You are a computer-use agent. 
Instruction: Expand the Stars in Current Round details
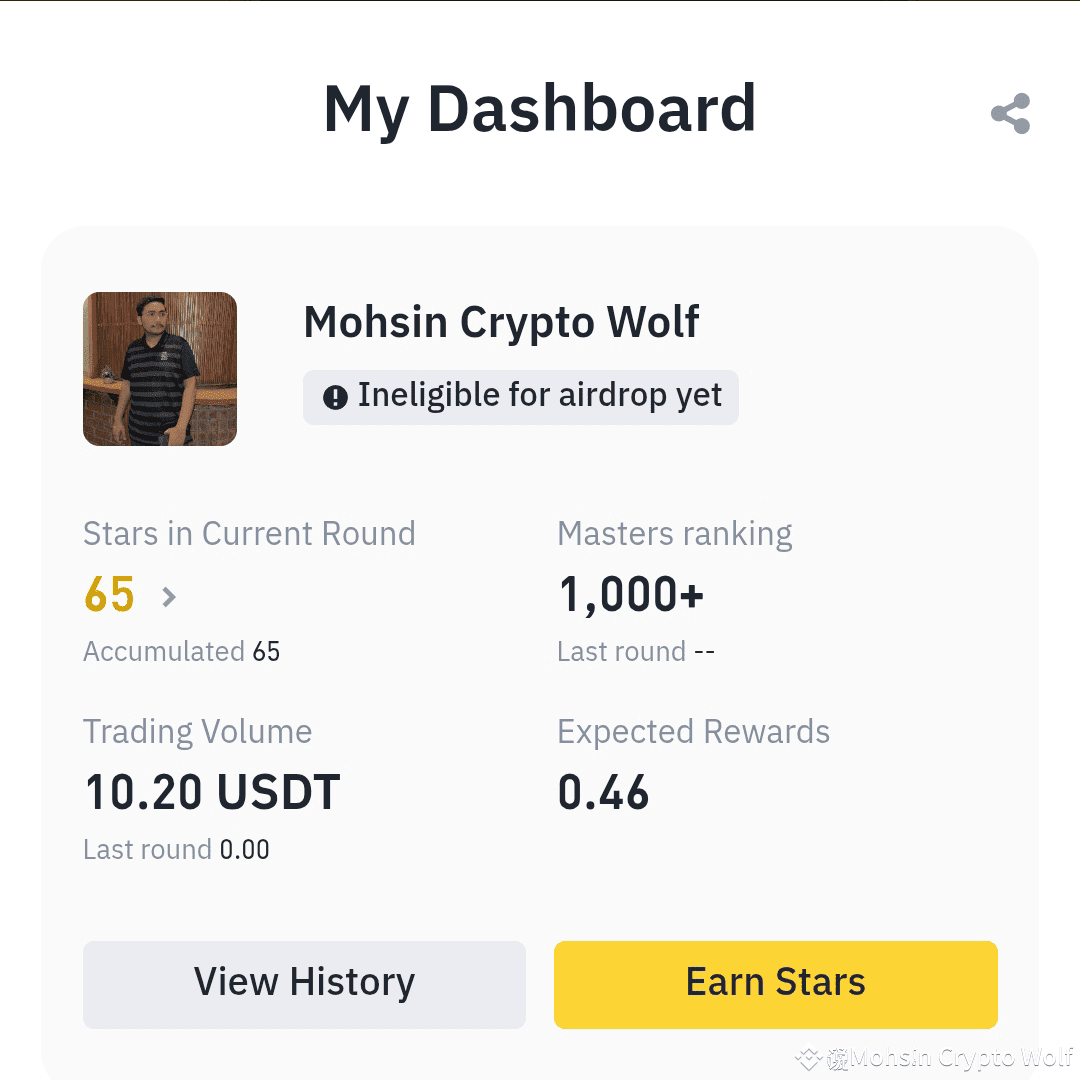click(249, 533)
